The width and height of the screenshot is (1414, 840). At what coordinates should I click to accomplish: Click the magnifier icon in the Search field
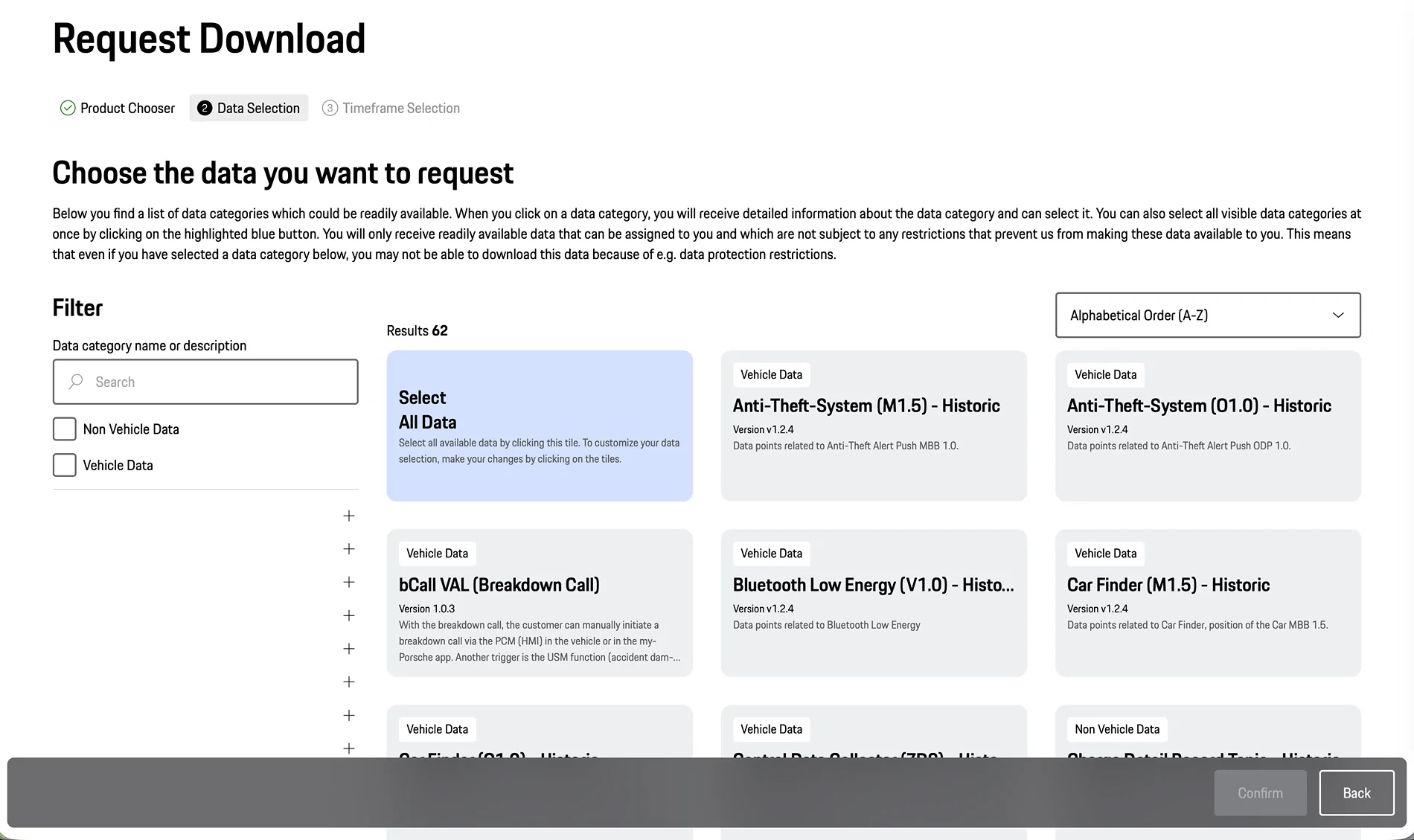76,382
